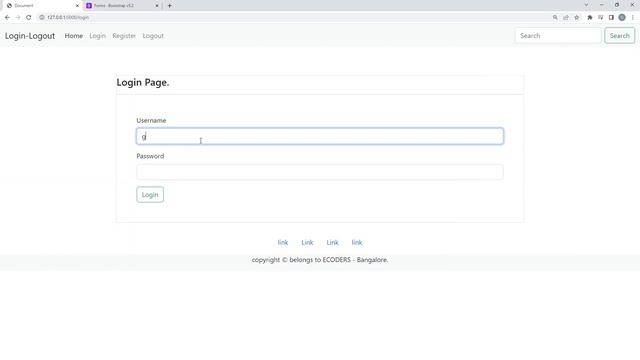Click inside the Password field
The width and height of the screenshot is (640, 360).
(x=320, y=172)
